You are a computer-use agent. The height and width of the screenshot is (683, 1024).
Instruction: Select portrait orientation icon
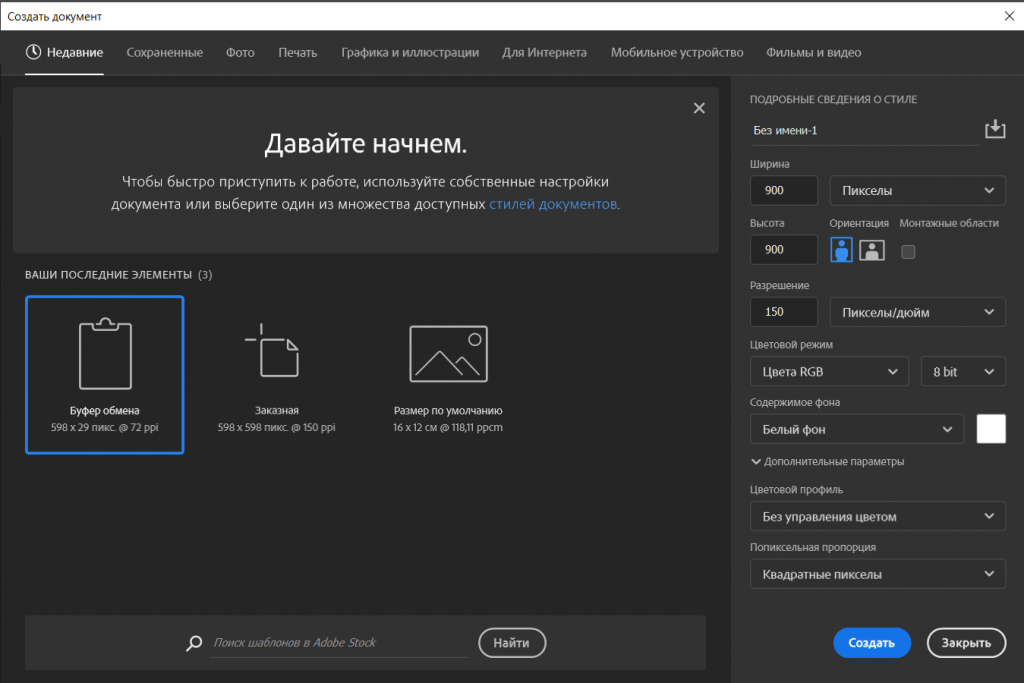click(x=841, y=250)
